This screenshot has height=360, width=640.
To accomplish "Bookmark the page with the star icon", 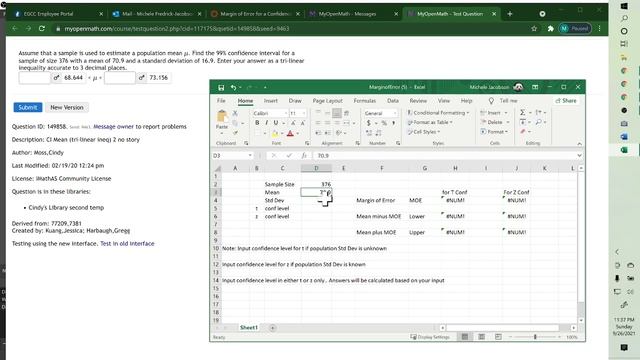I will coord(534,29).
